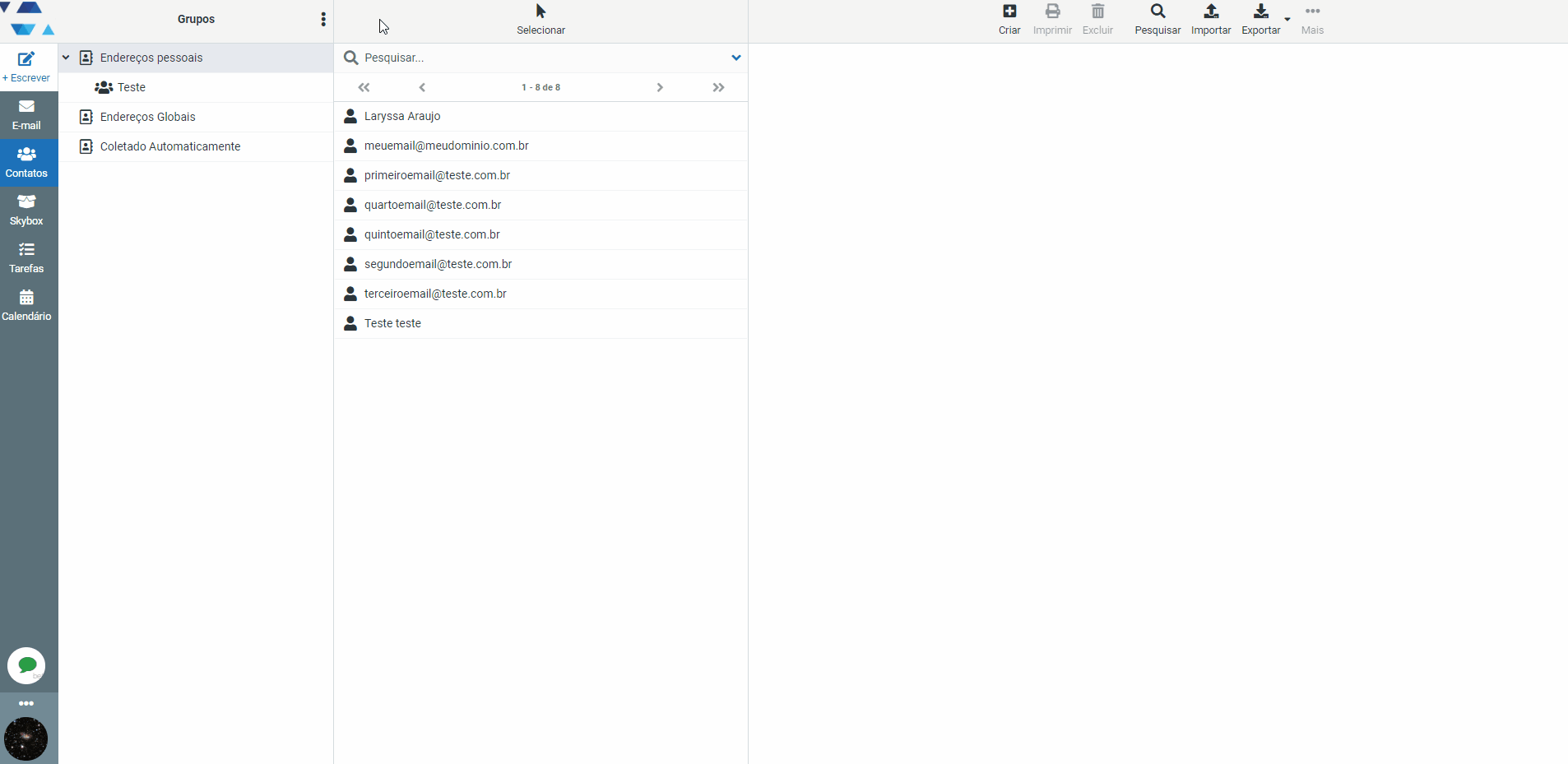
Task: Open the green chat bubble
Action: point(26,665)
